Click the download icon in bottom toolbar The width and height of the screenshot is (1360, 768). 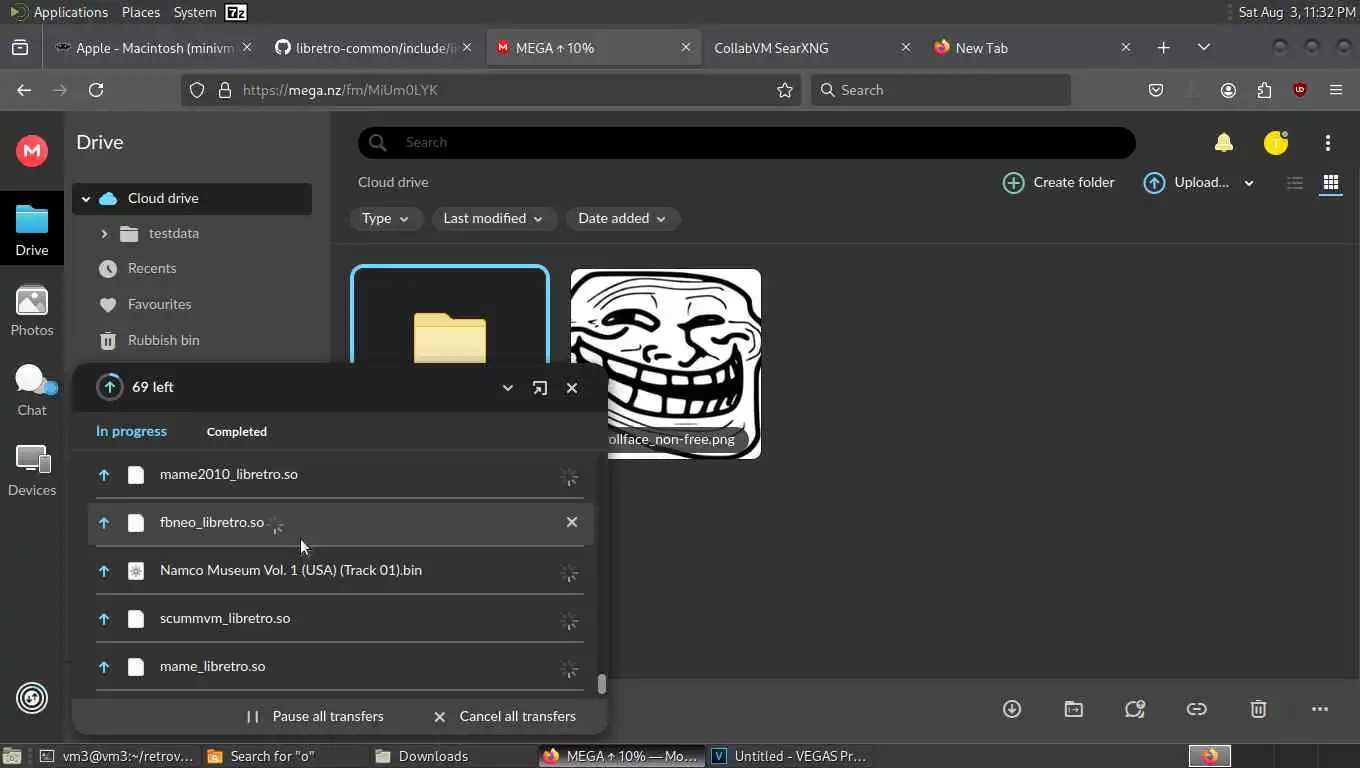pos(1012,709)
